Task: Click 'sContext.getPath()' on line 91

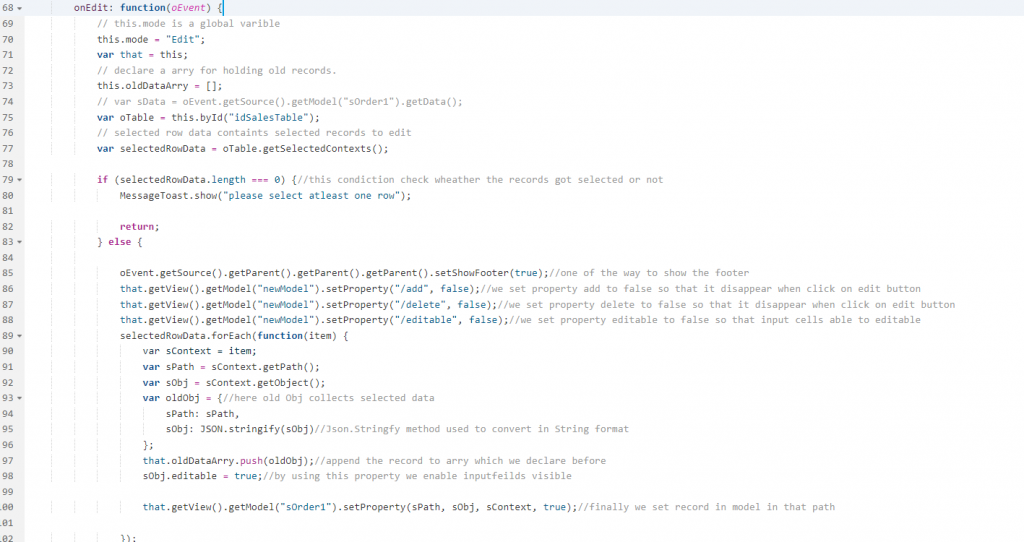Action: (x=263, y=367)
